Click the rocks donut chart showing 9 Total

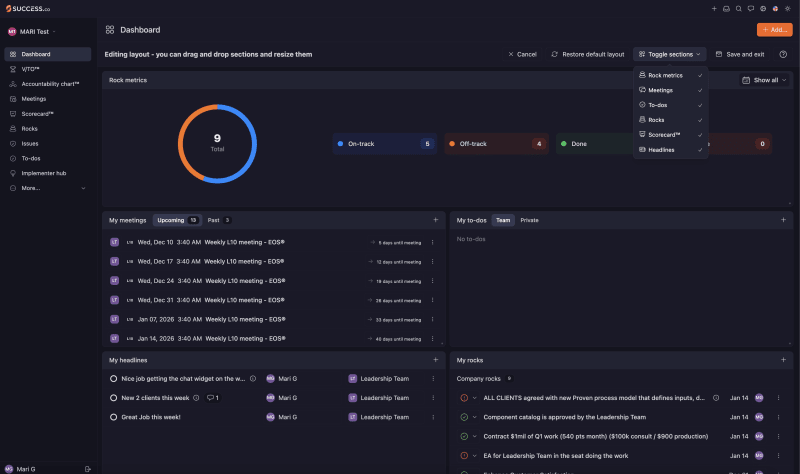(217, 144)
